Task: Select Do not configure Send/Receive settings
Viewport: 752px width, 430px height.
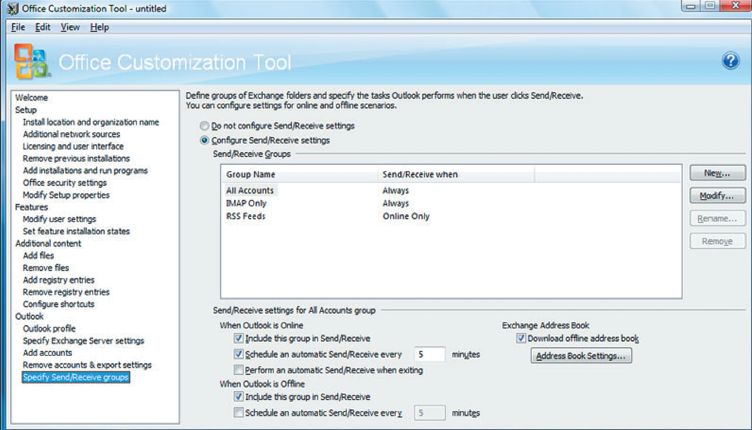Action: click(205, 126)
